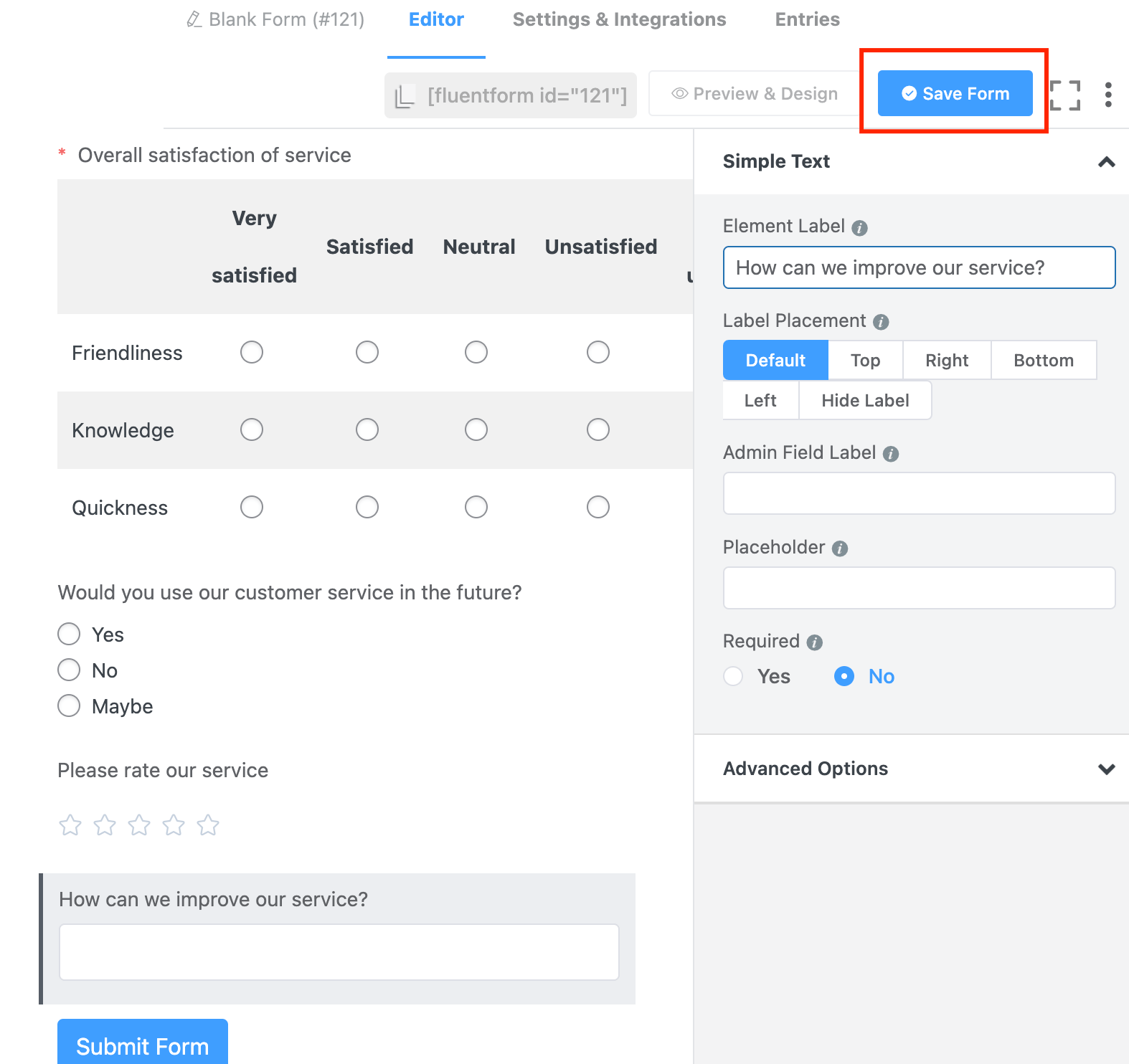Click the Save Form button
The width and height of the screenshot is (1129, 1064).
pos(955,93)
